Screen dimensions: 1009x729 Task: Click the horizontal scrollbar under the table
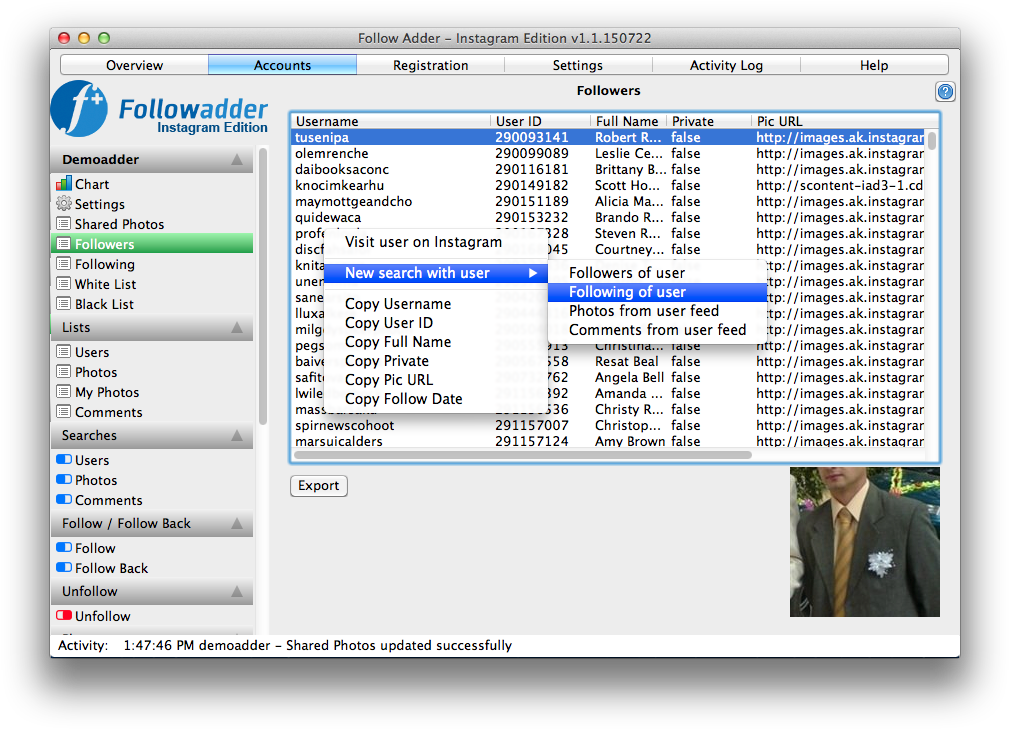coord(522,455)
